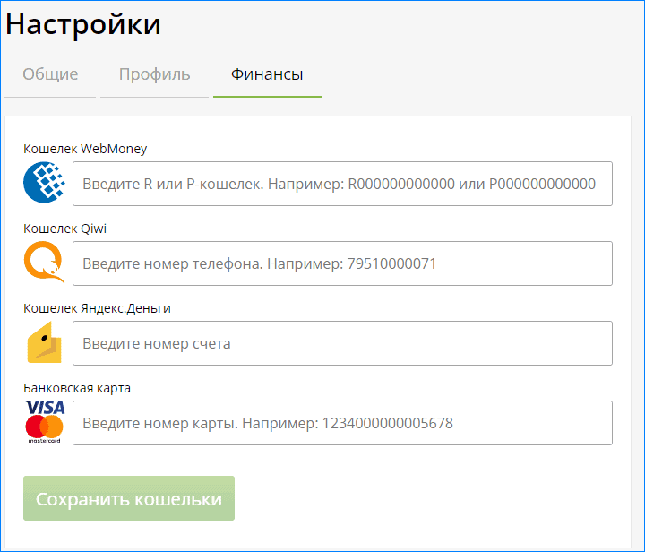
Task: Focus the WebMoney wallet input field
Action: (x=343, y=183)
